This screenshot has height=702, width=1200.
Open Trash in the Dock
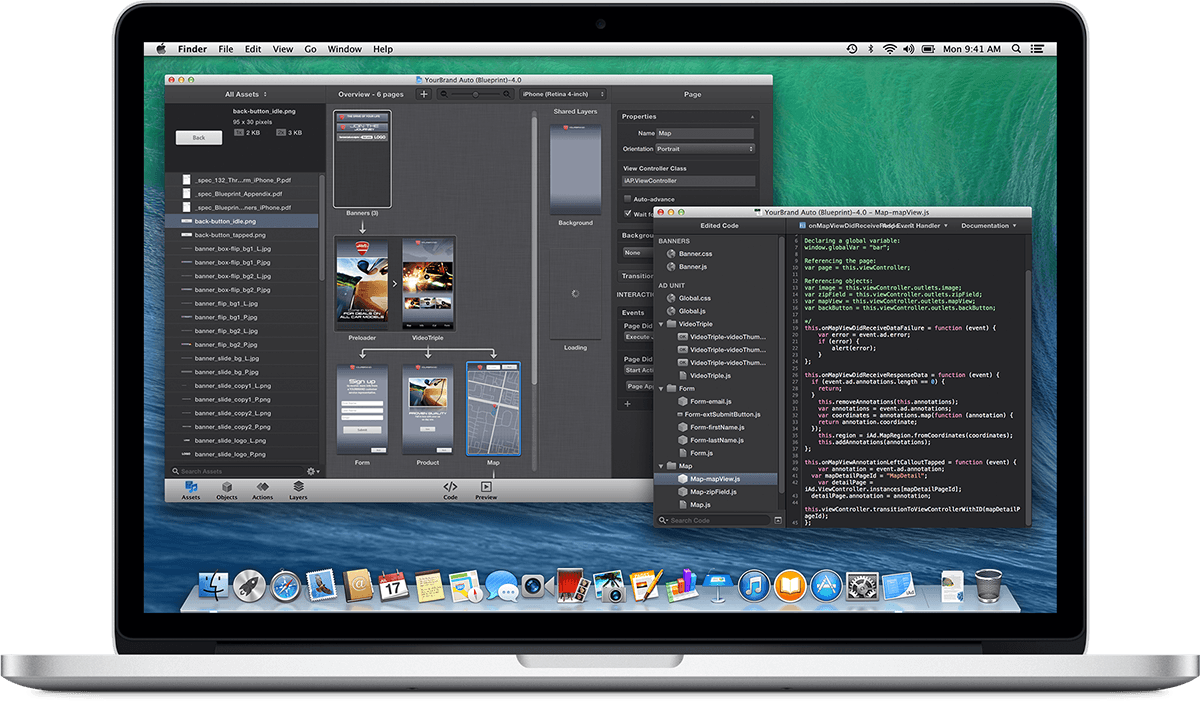pyautogui.click(x=988, y=587)
